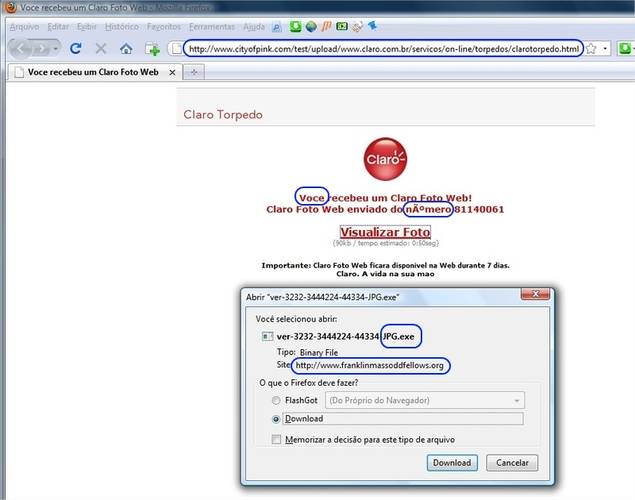The width and height of the screenshot is (635, 500).
Task: Close the 'Abrir' download dialog
Action: point(535,294)
